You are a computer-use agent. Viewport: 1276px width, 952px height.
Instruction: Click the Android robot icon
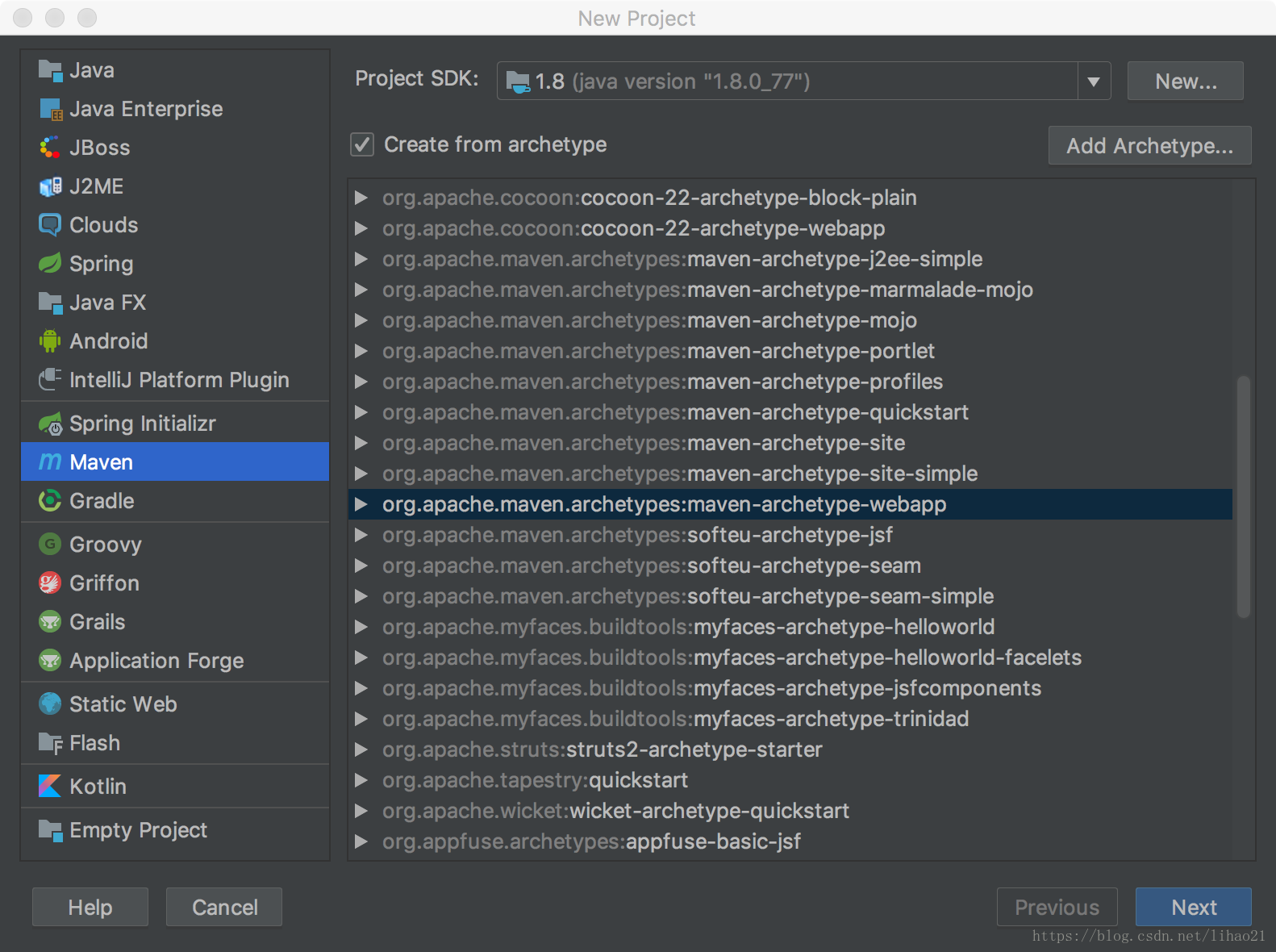click(x=50, y=341)
